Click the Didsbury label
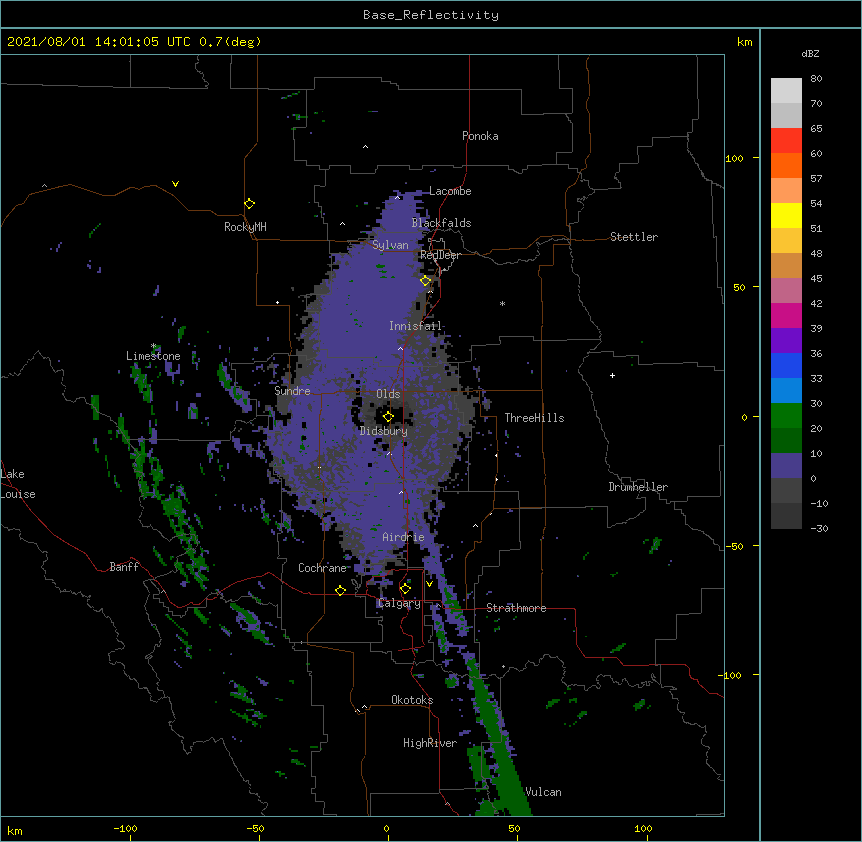Viewport: 862px width, 842px height. (x=383, y=431)
